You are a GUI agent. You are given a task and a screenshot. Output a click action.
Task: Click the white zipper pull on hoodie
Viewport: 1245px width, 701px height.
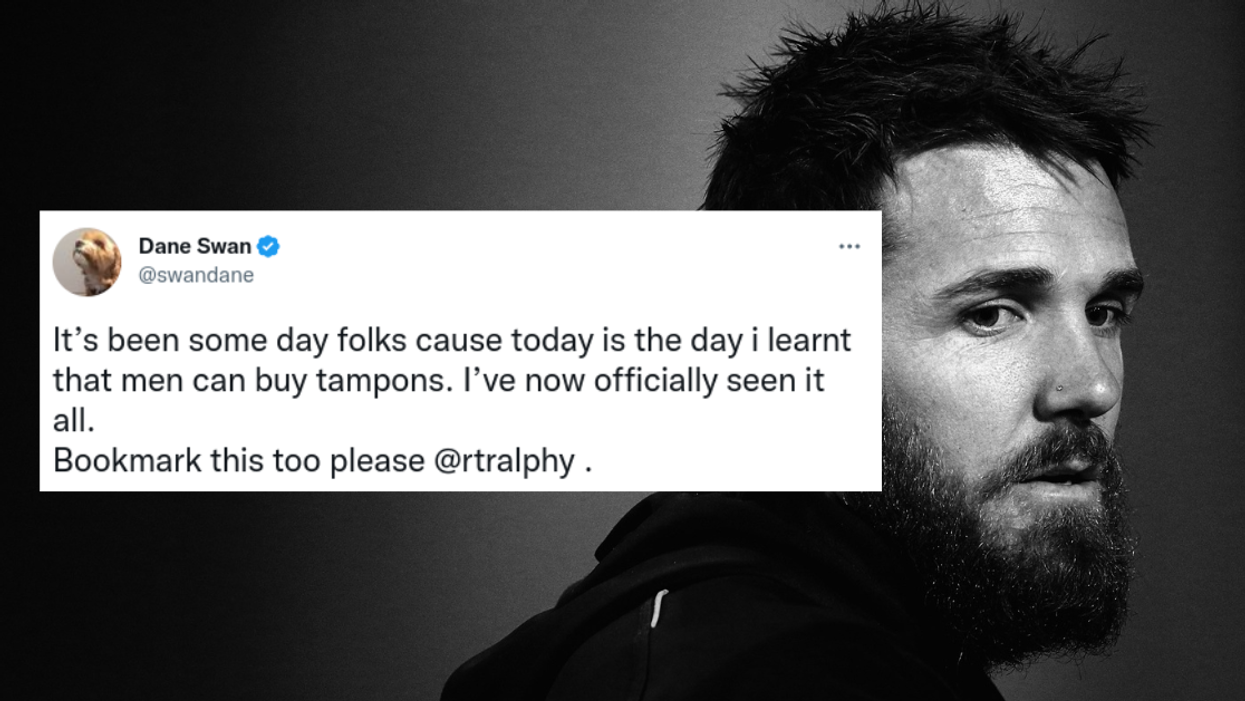point(657,608)
